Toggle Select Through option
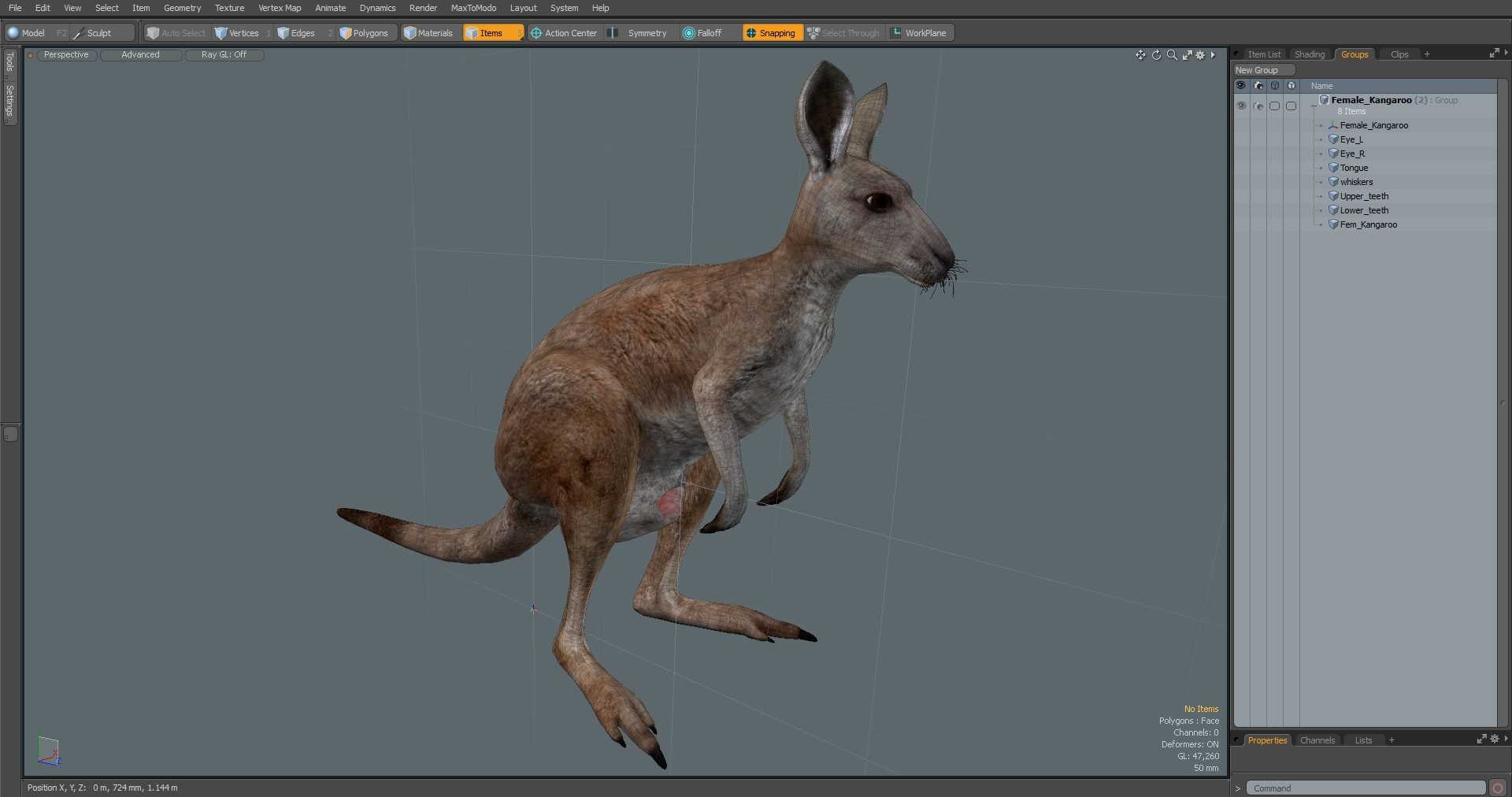Image resolution: width=1512 pixels, height=797 pixels. [x=844, y=33]
